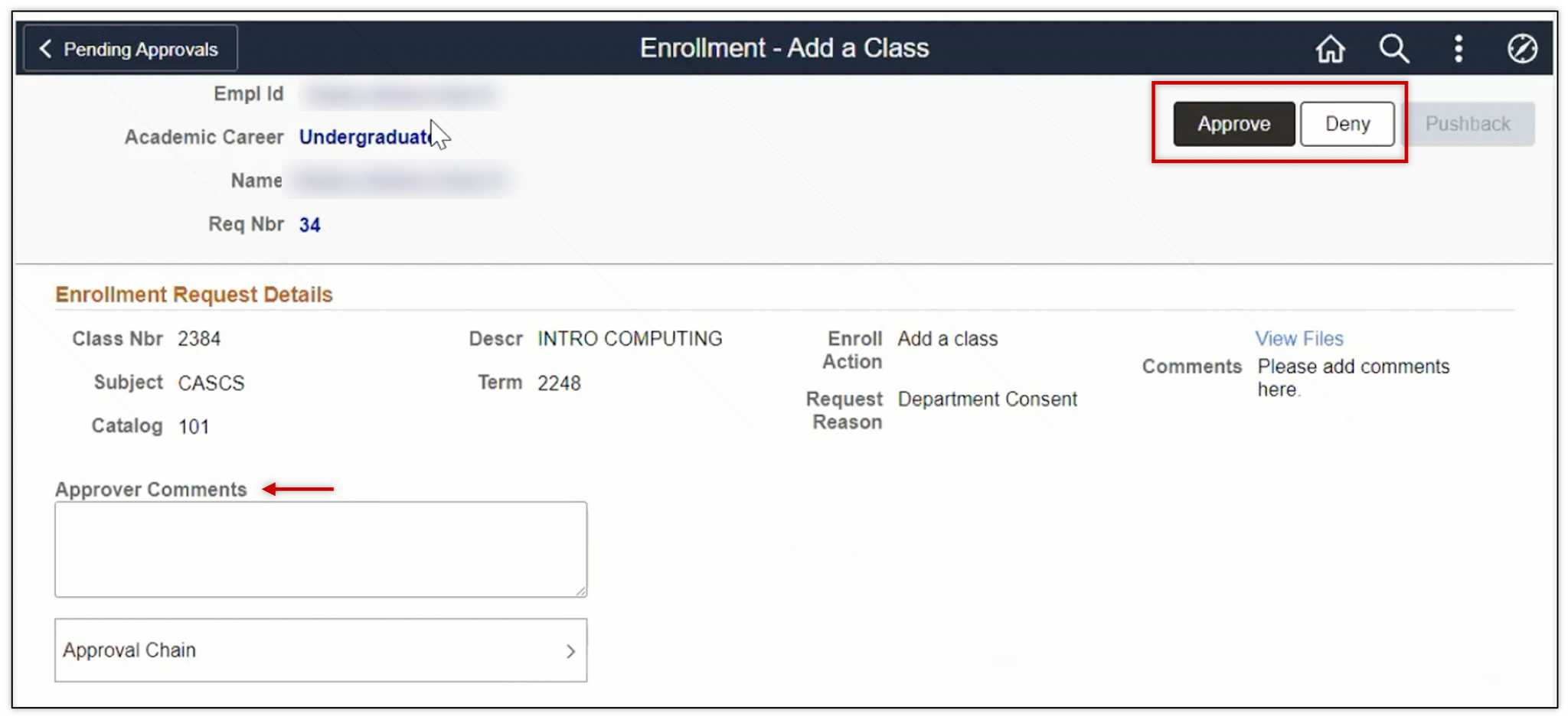
Task: Go back to Pending Approvals
Action: click(131, 49)
